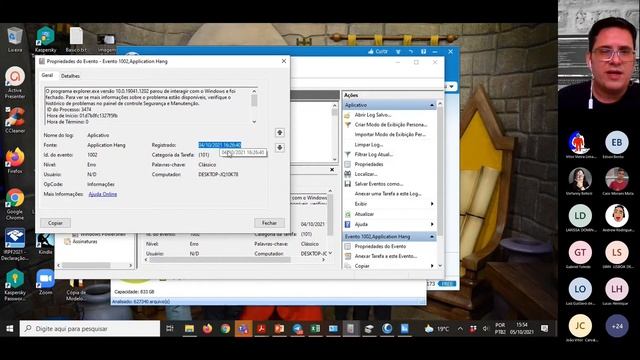640x360 pixels.
Task: Open Excel from taskbar
Action: [x=315, y=329]
